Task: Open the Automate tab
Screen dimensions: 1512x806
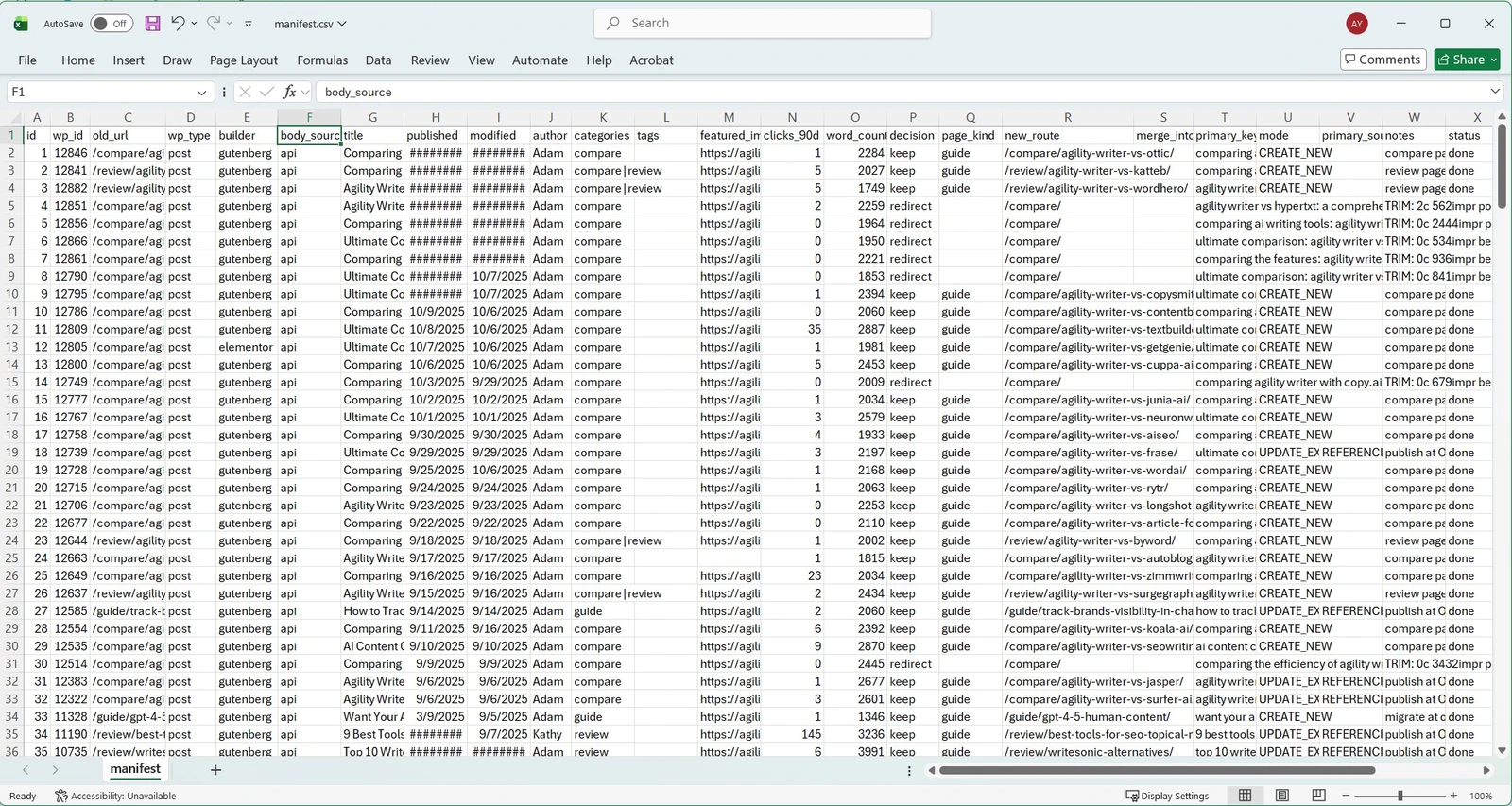Action: (x=540, y=60)
